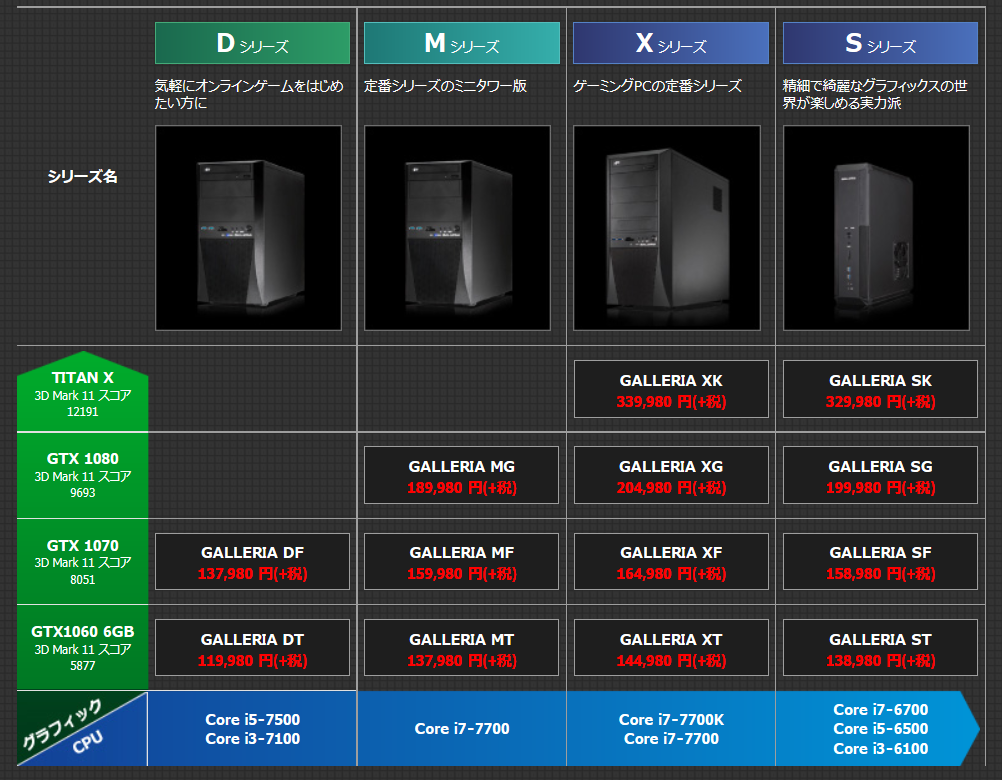Click the GTX1060 6GB row label

[82, 648]
